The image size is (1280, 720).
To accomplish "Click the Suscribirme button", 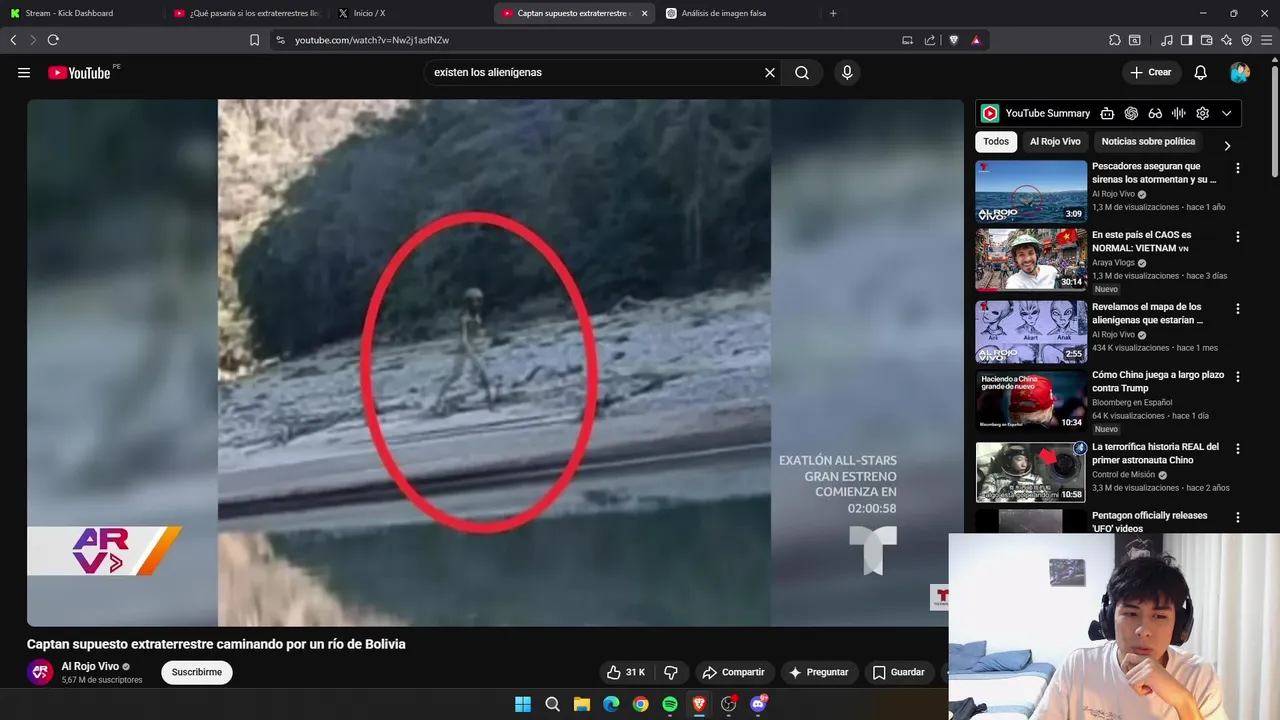I will pyautogui.click(x=197, y=672).
